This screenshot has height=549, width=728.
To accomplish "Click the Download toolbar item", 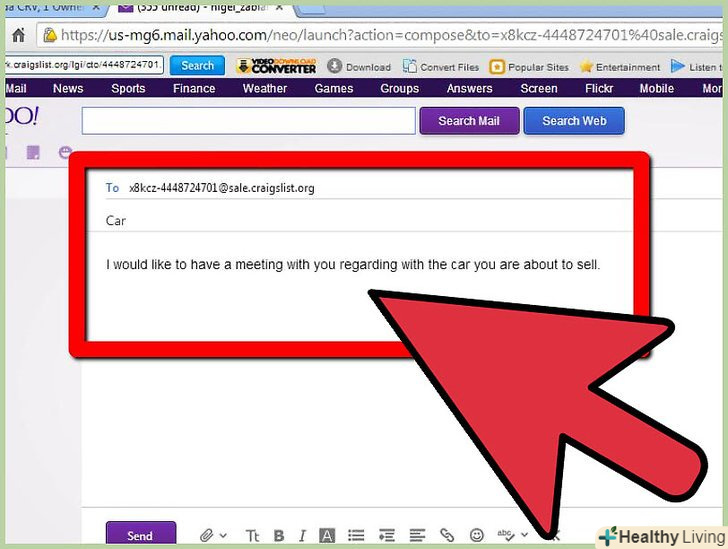I will [359, 67].
